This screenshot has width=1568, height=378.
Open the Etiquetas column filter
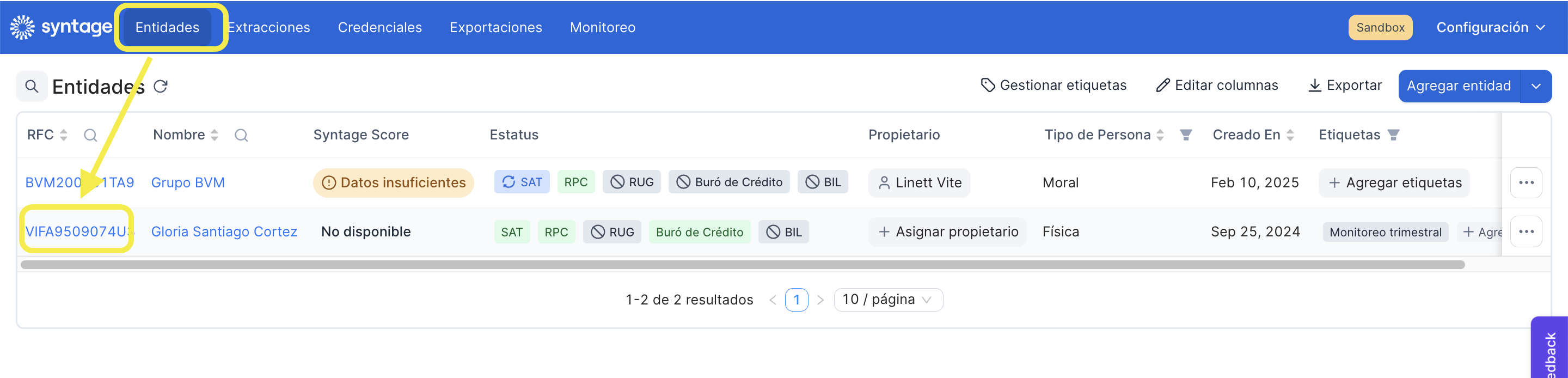[1393, 135]
